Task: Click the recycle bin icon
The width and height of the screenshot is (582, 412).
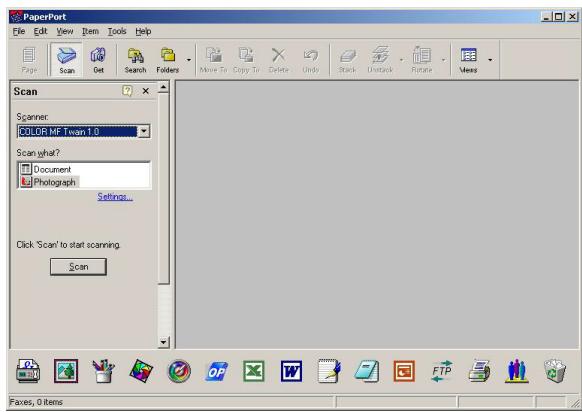Action: click(x=555, y=371)
